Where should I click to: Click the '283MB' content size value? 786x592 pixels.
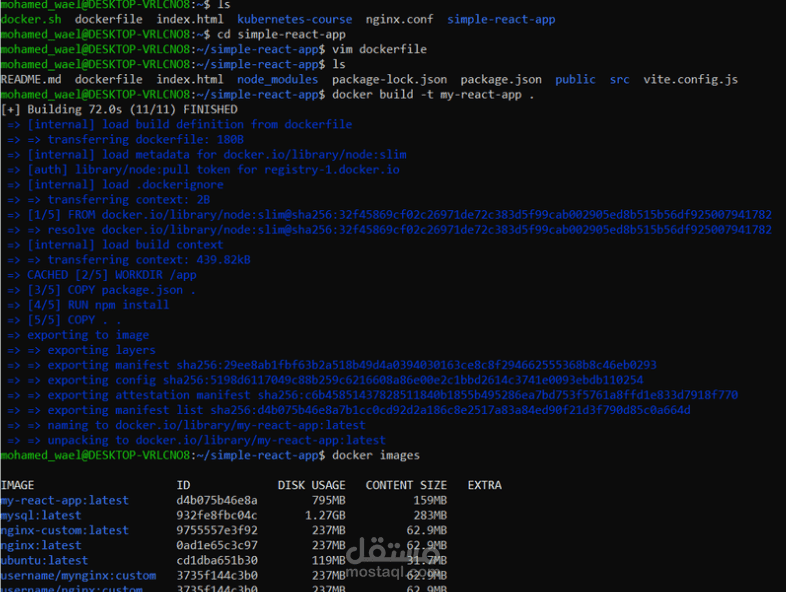click(x=430, y=516)
